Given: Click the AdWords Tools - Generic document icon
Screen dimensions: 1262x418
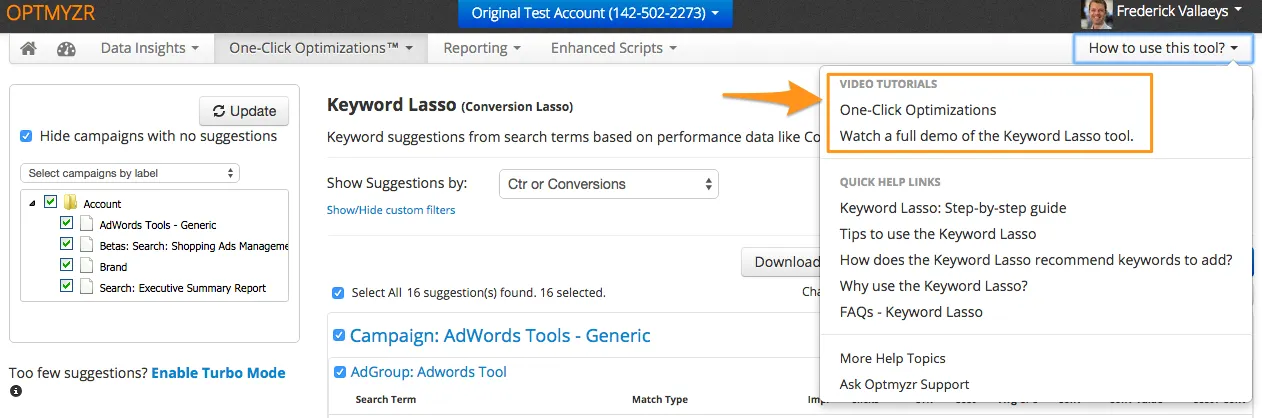Looking at the screenshot, I should click(87, 225).
